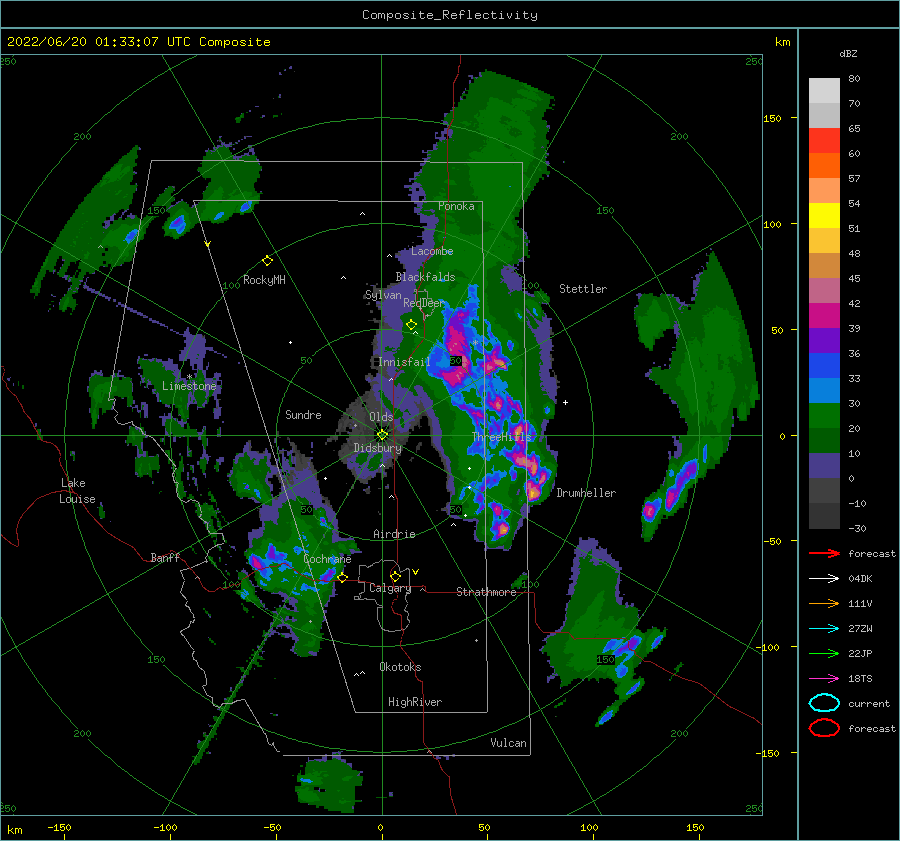Viewport: 900px width, 841px height.
Task: Click the Limestone label
Action: [x=189, y=386]
